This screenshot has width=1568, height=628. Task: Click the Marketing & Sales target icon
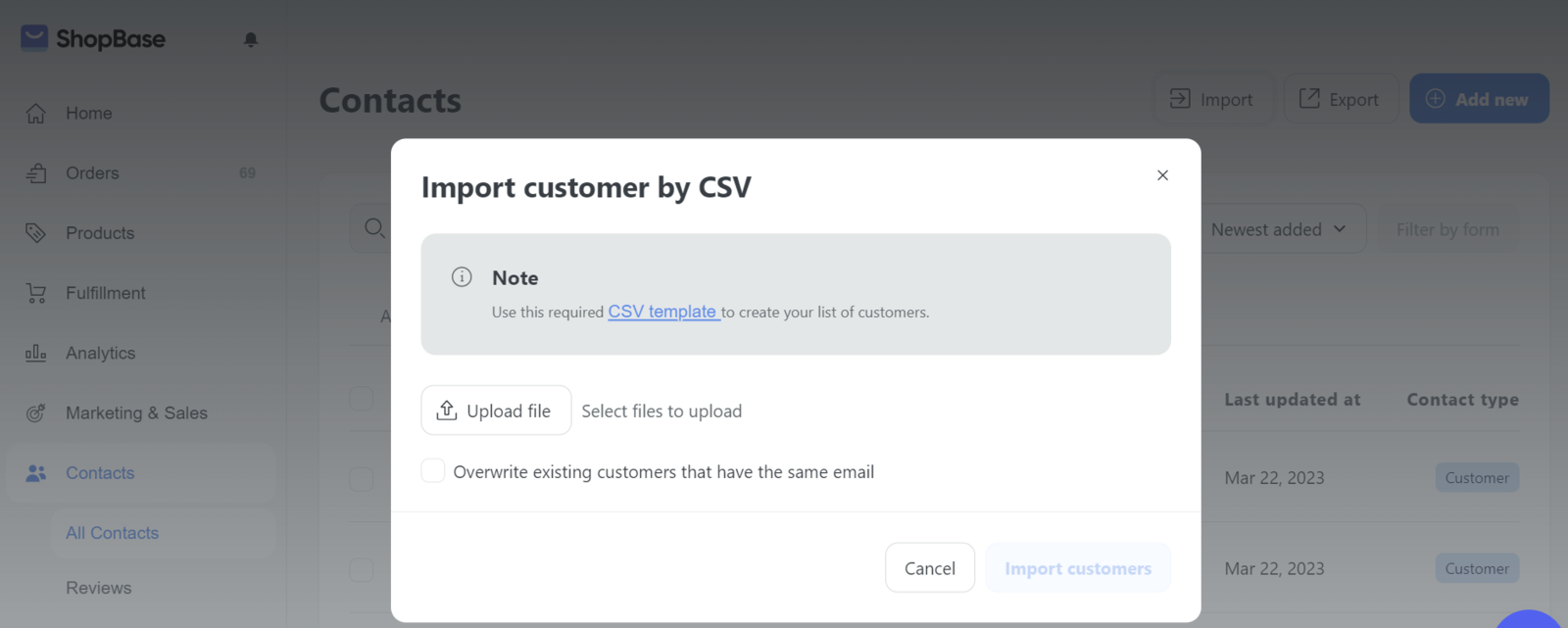click(36, 412)
